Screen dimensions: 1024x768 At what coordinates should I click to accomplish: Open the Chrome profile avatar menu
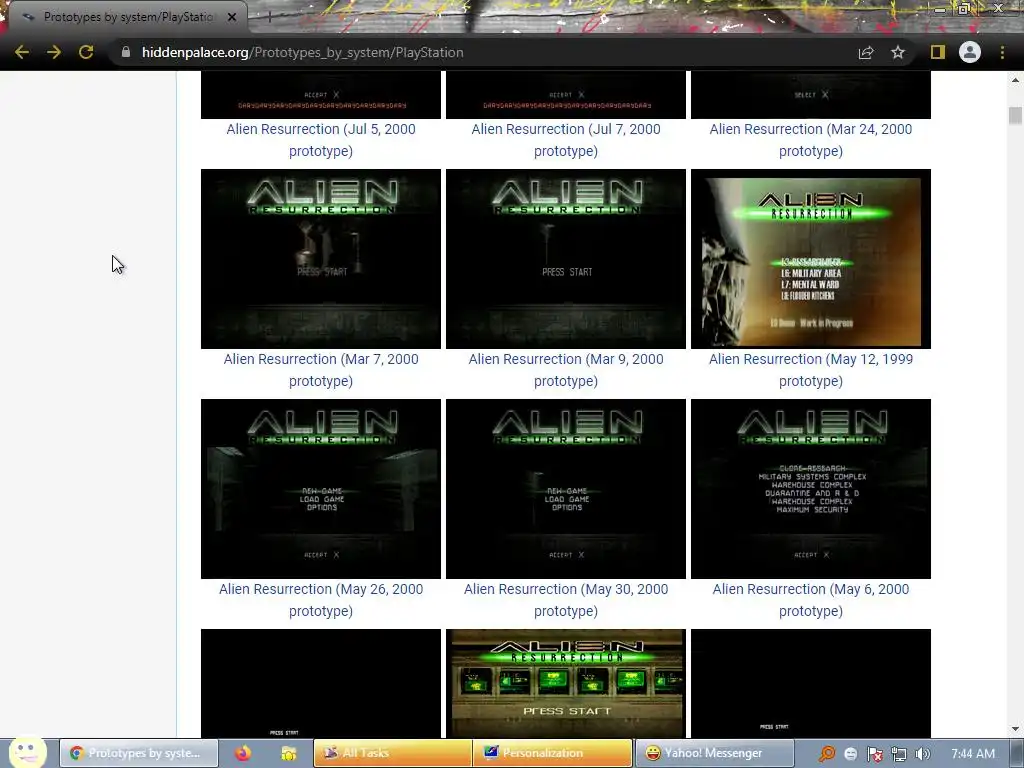(970, 52)
